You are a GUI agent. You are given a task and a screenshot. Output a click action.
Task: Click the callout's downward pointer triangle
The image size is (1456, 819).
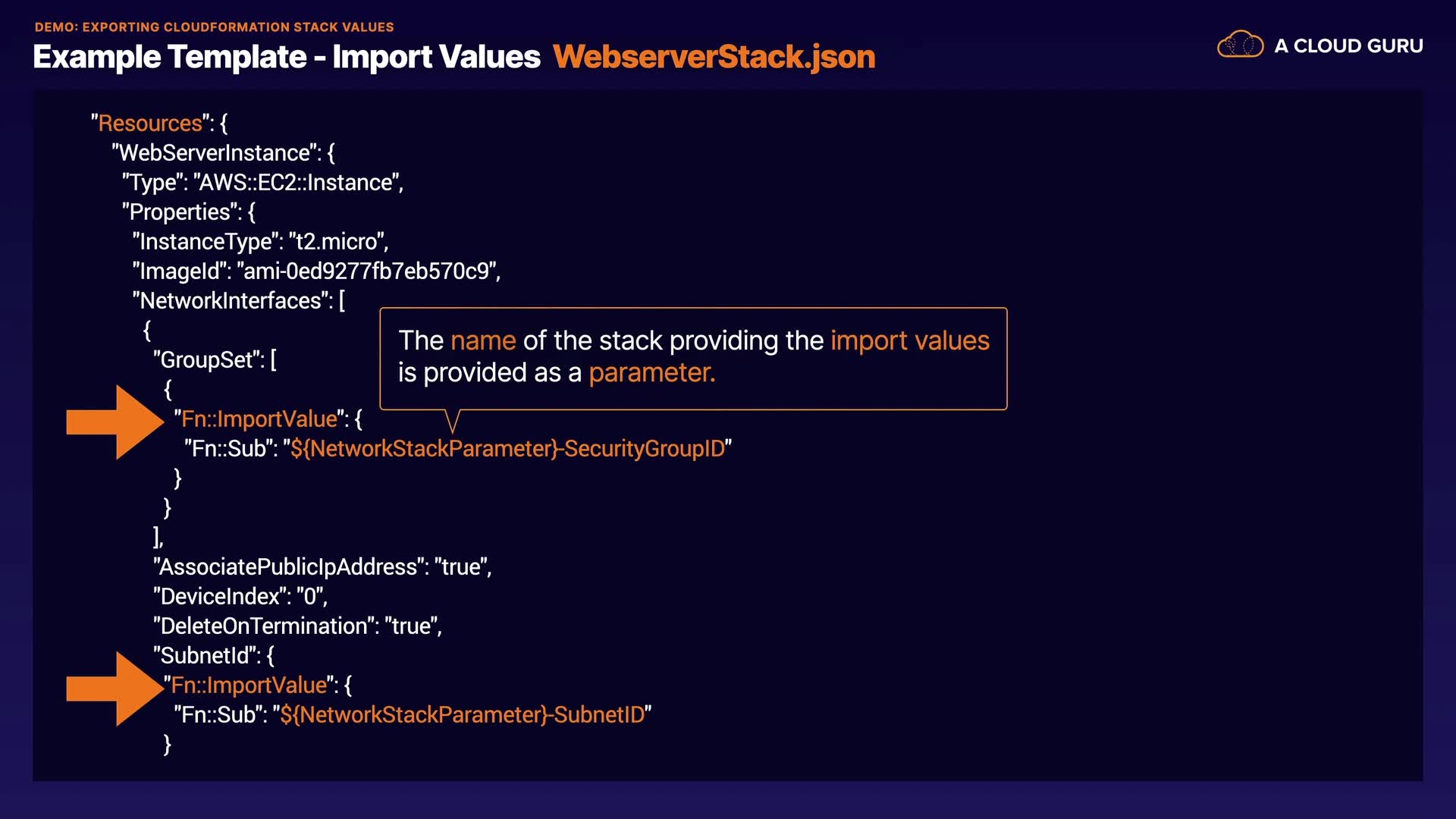coord(453,421)
